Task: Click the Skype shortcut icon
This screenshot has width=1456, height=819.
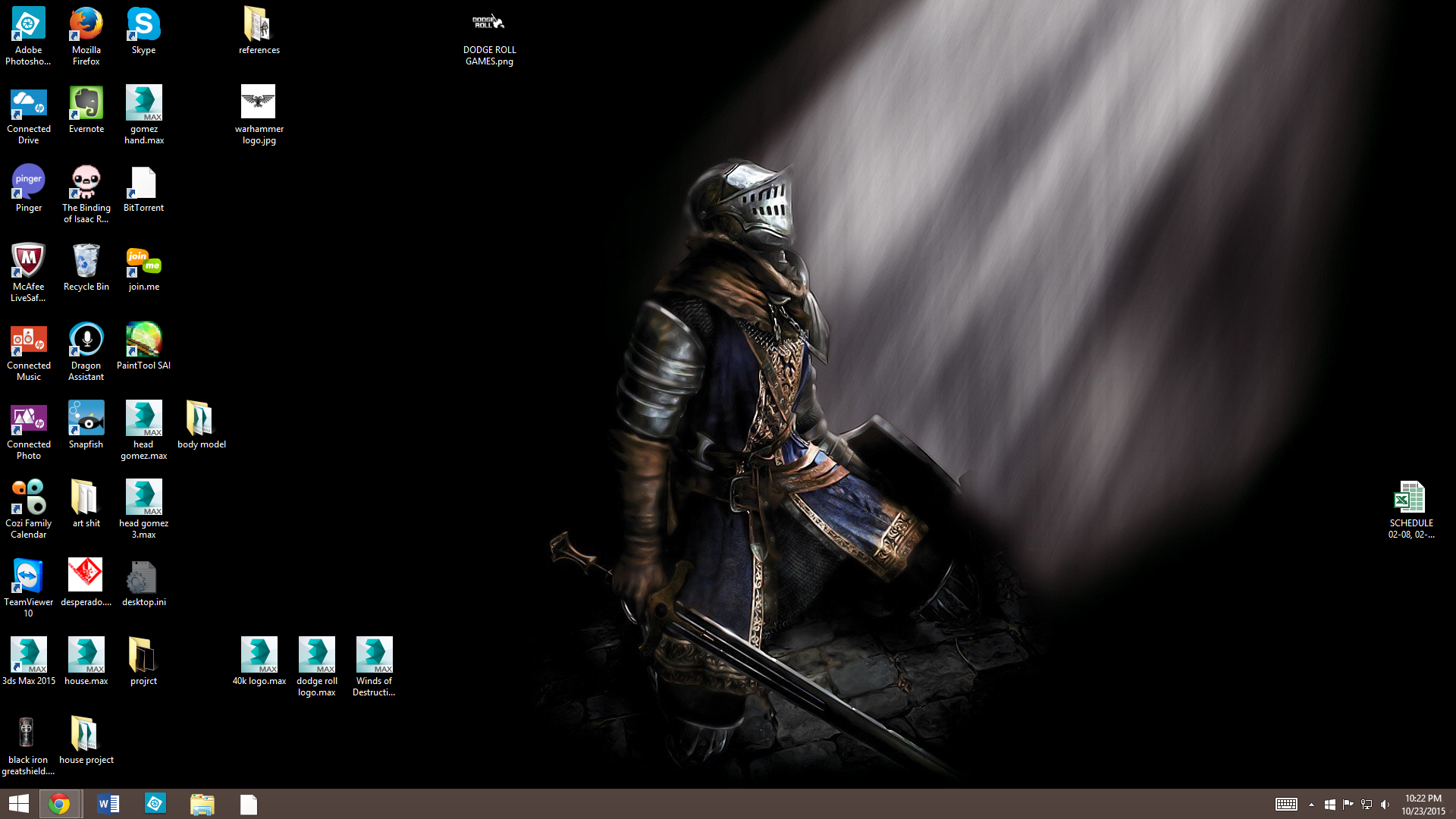Action: click(143, 25)
